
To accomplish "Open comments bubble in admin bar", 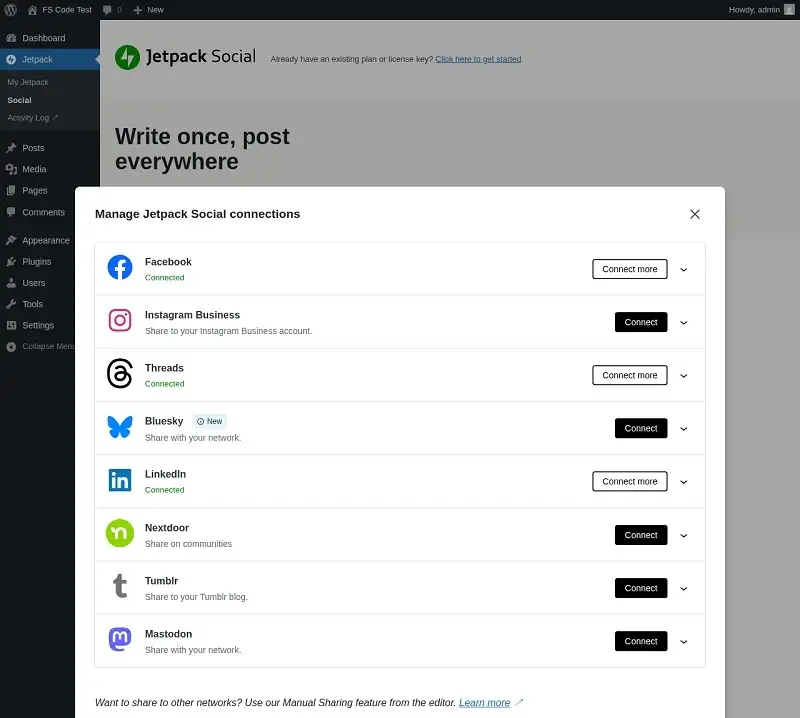I will point(112,10).
